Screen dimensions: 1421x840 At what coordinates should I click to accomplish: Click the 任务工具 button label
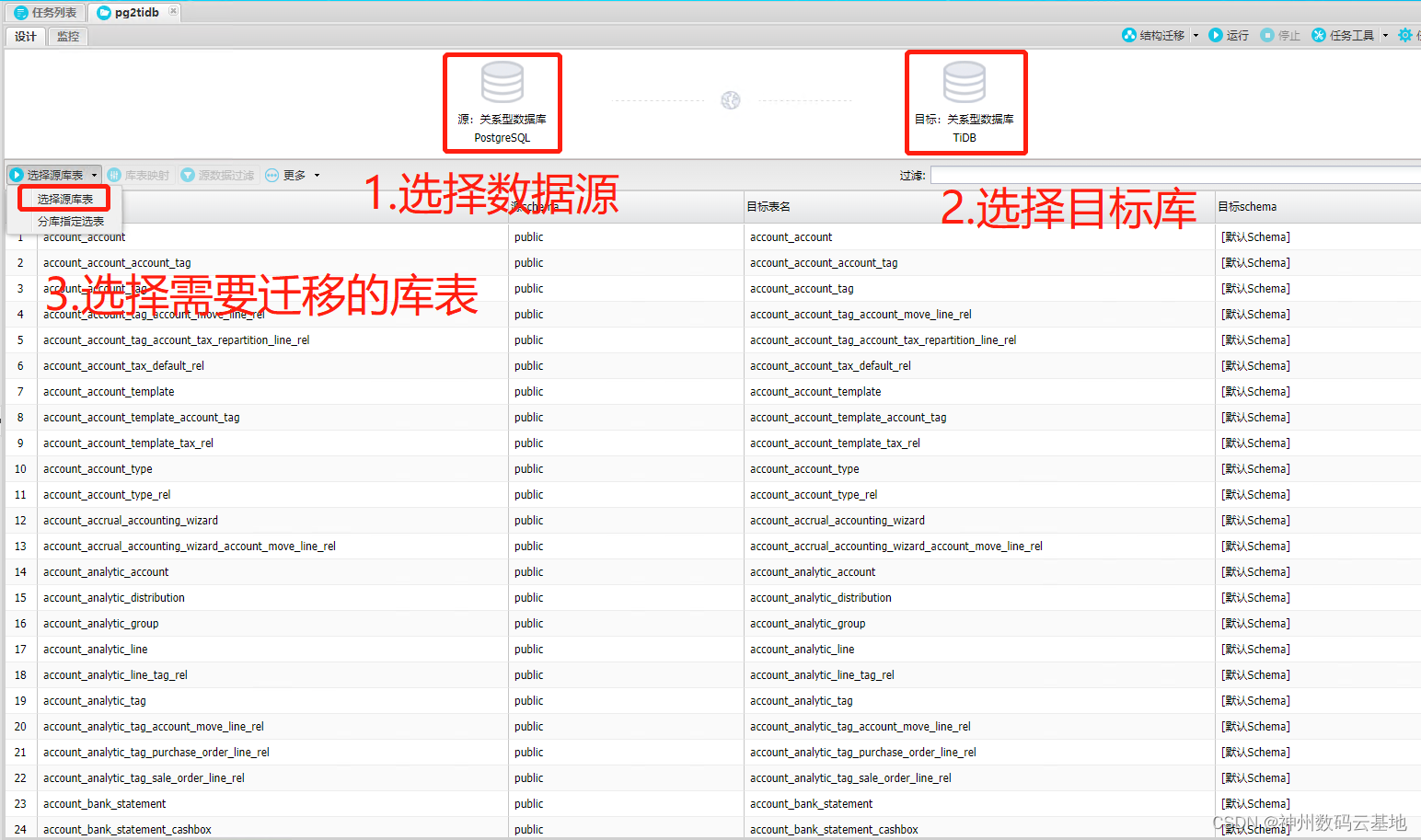(1352, 35)
